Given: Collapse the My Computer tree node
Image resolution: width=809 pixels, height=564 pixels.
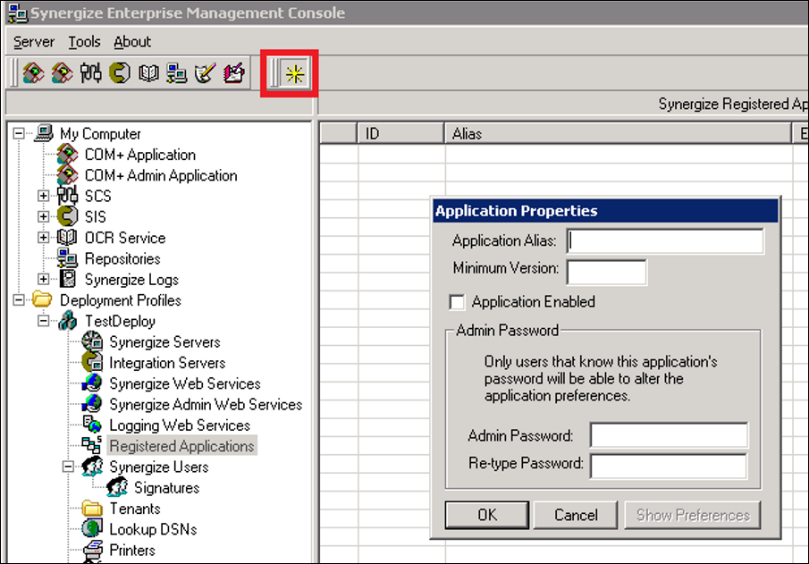Looking at the screenshot, I should click(x=19, y=134).
